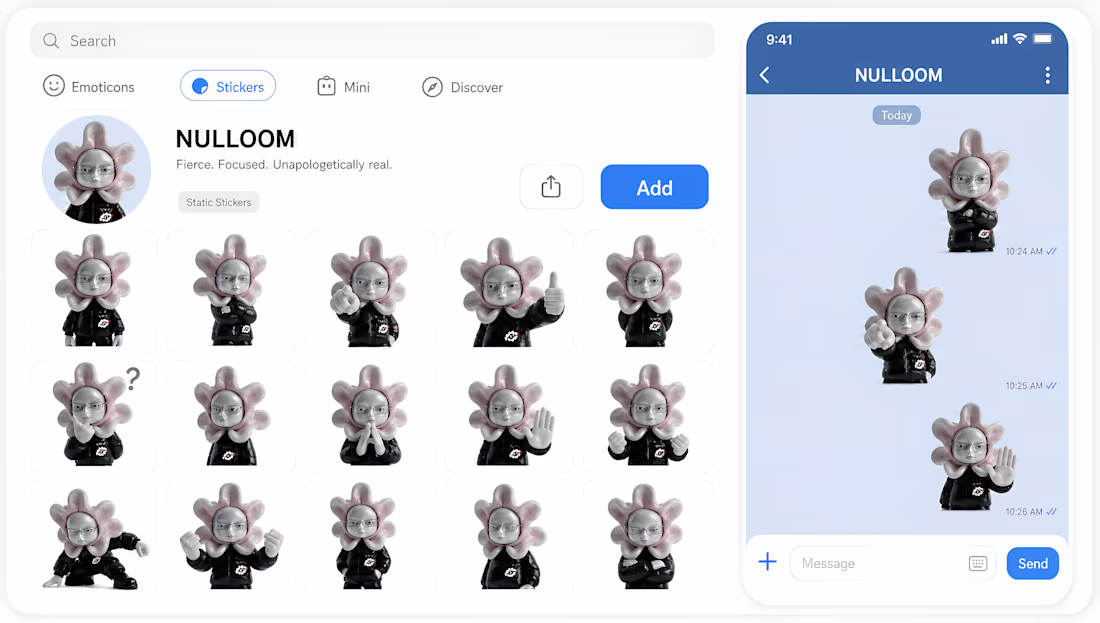Open the three-dot chat menu

click(1047, 75)
